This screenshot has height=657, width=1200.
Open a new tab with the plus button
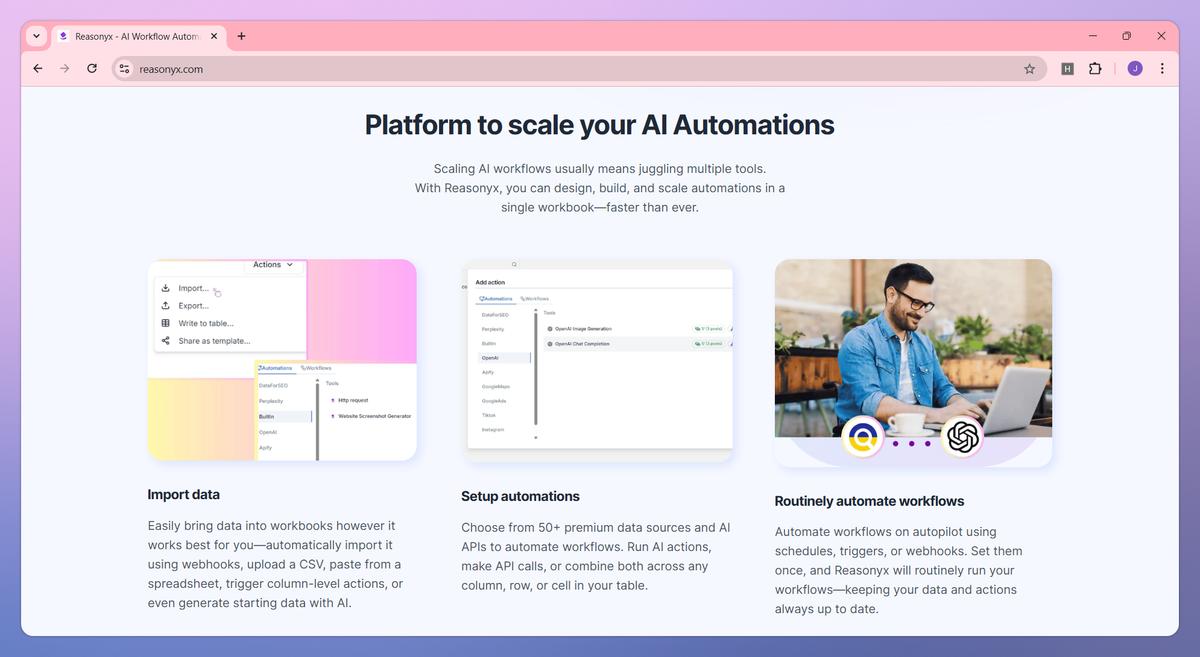[x=241, y=36]
